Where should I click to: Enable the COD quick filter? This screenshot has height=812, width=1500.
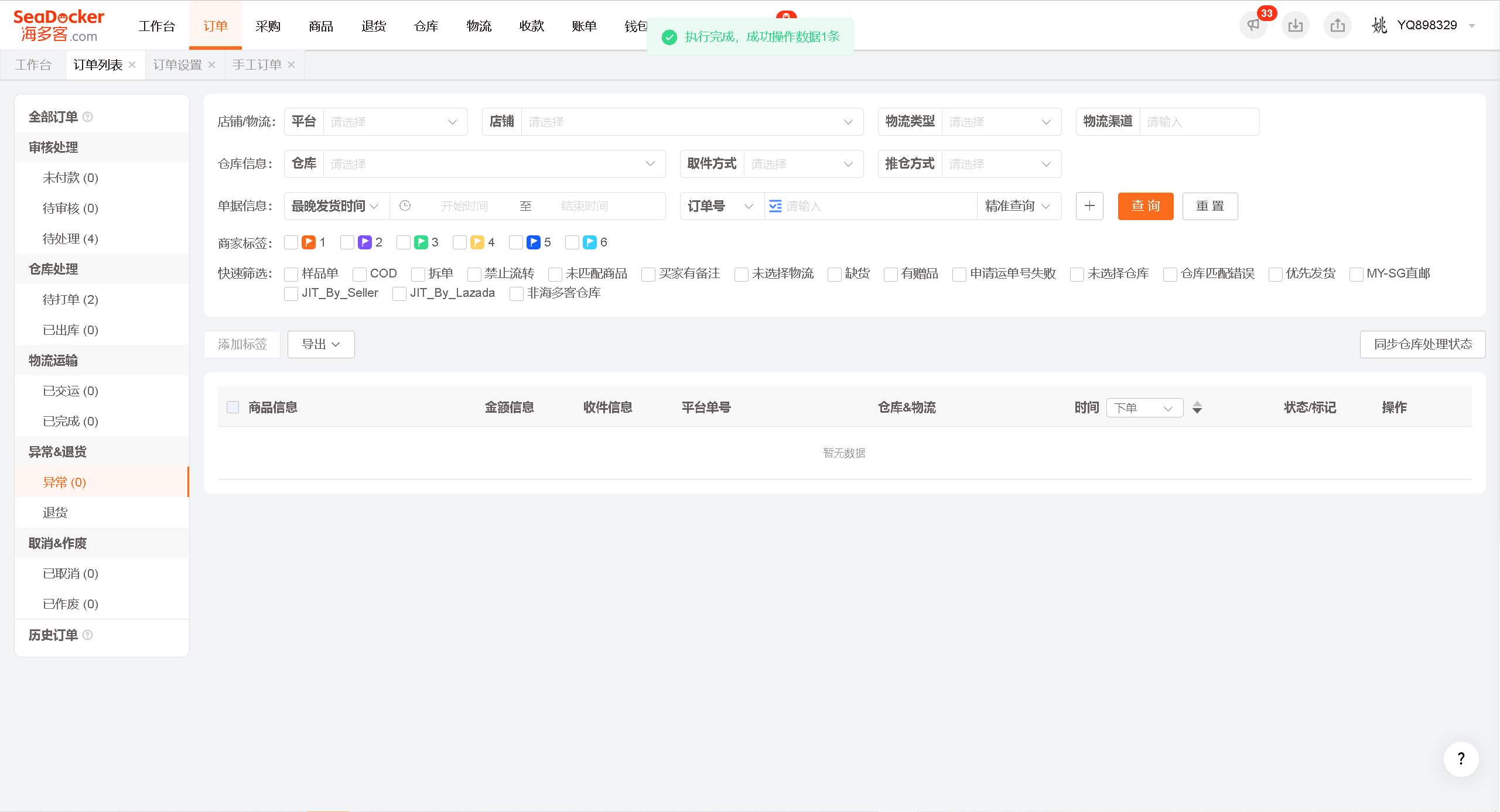pyautogui.click(x=360, y=274)
